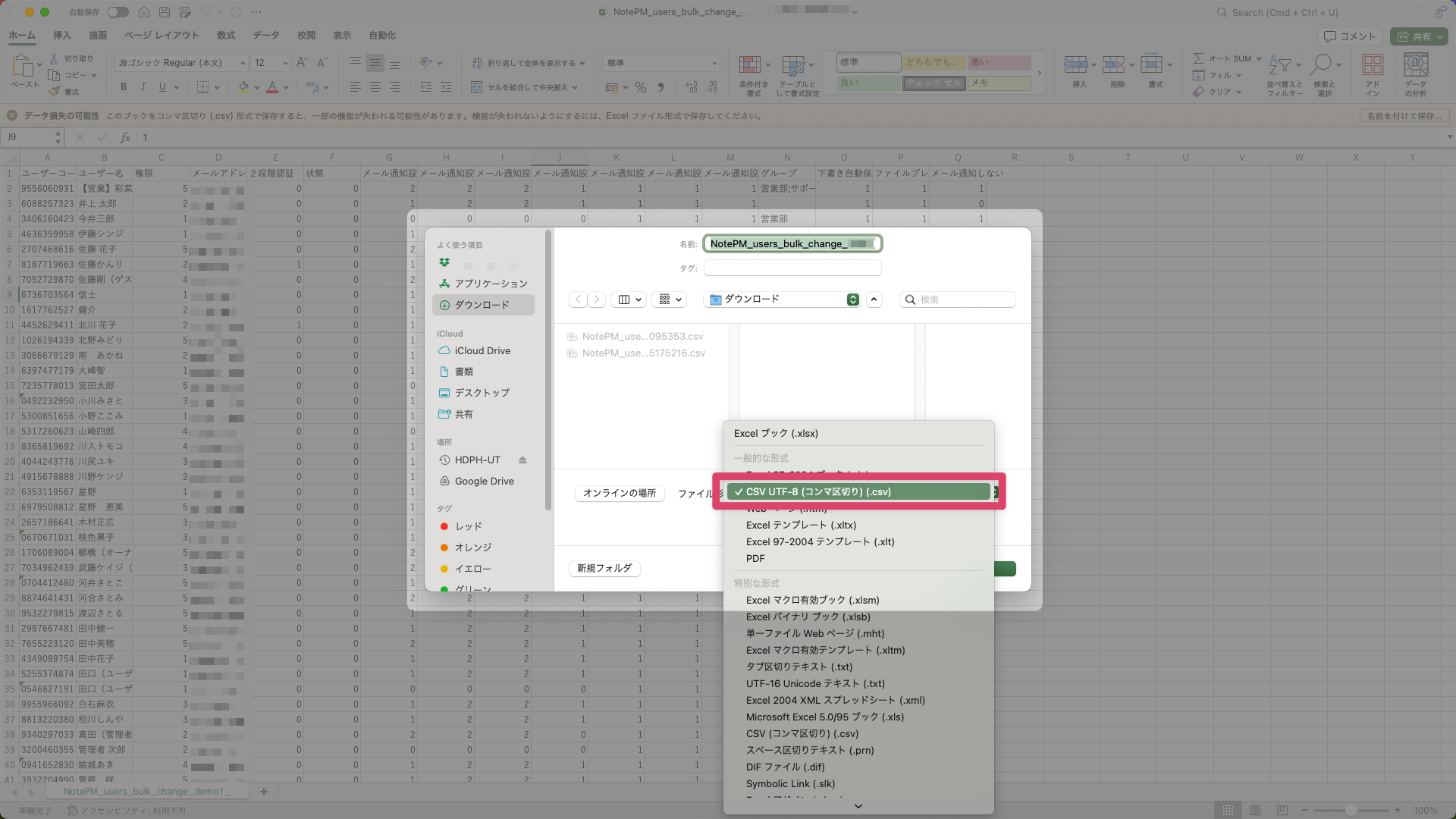
Task: Toggle Underline formatting in ribbon
Action: [162, 87]
